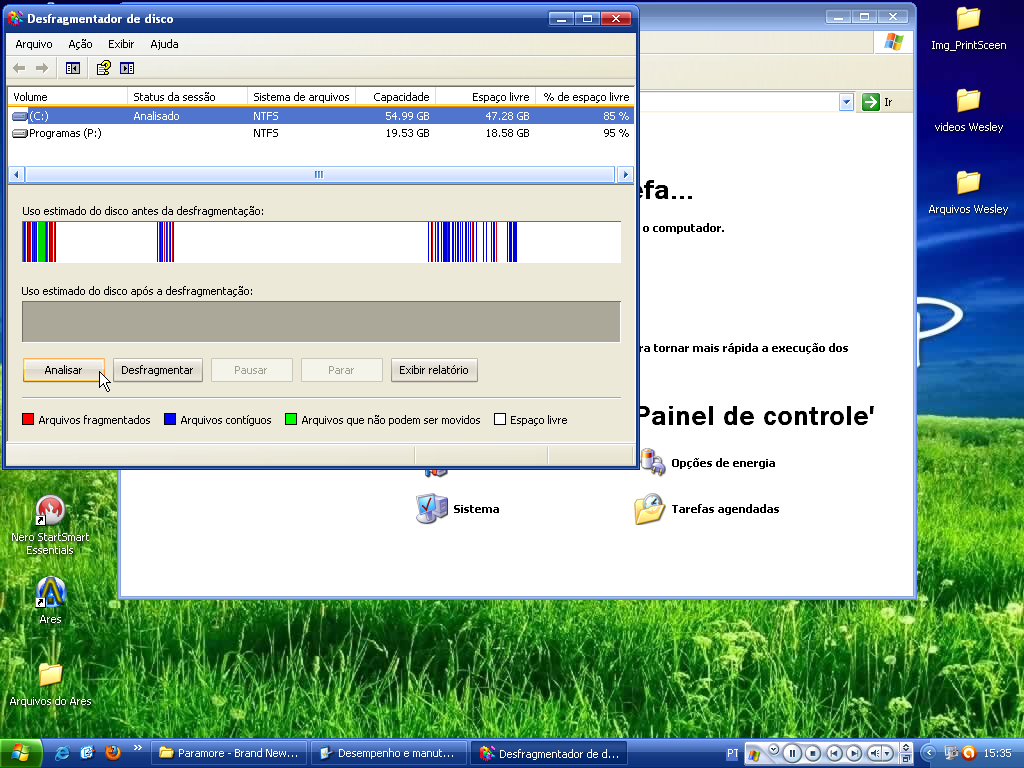Select the Programas (P:) volume row

pyautogui.click(x=65, y=133)
